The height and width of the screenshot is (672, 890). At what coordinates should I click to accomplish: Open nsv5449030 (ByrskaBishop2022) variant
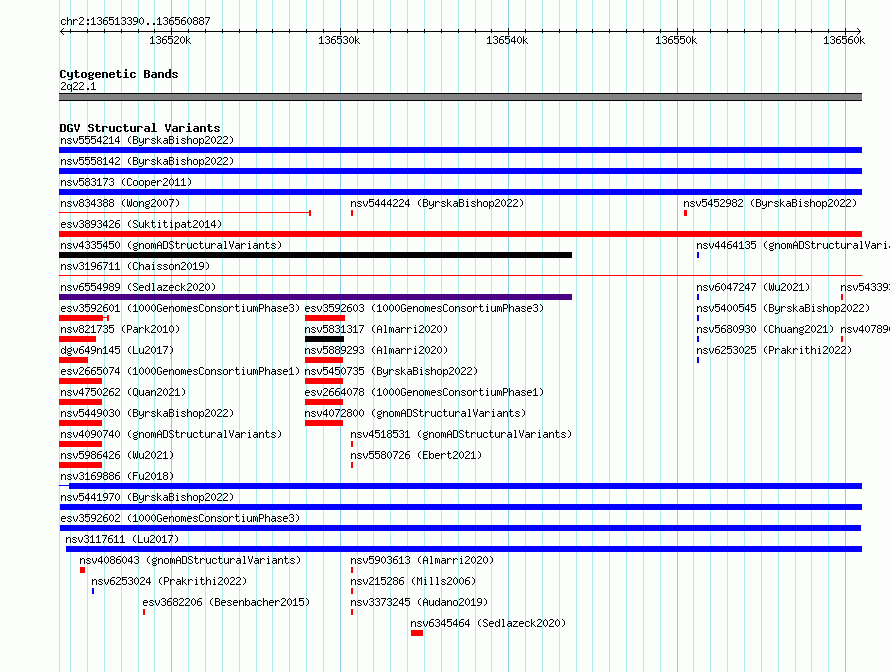147,413
